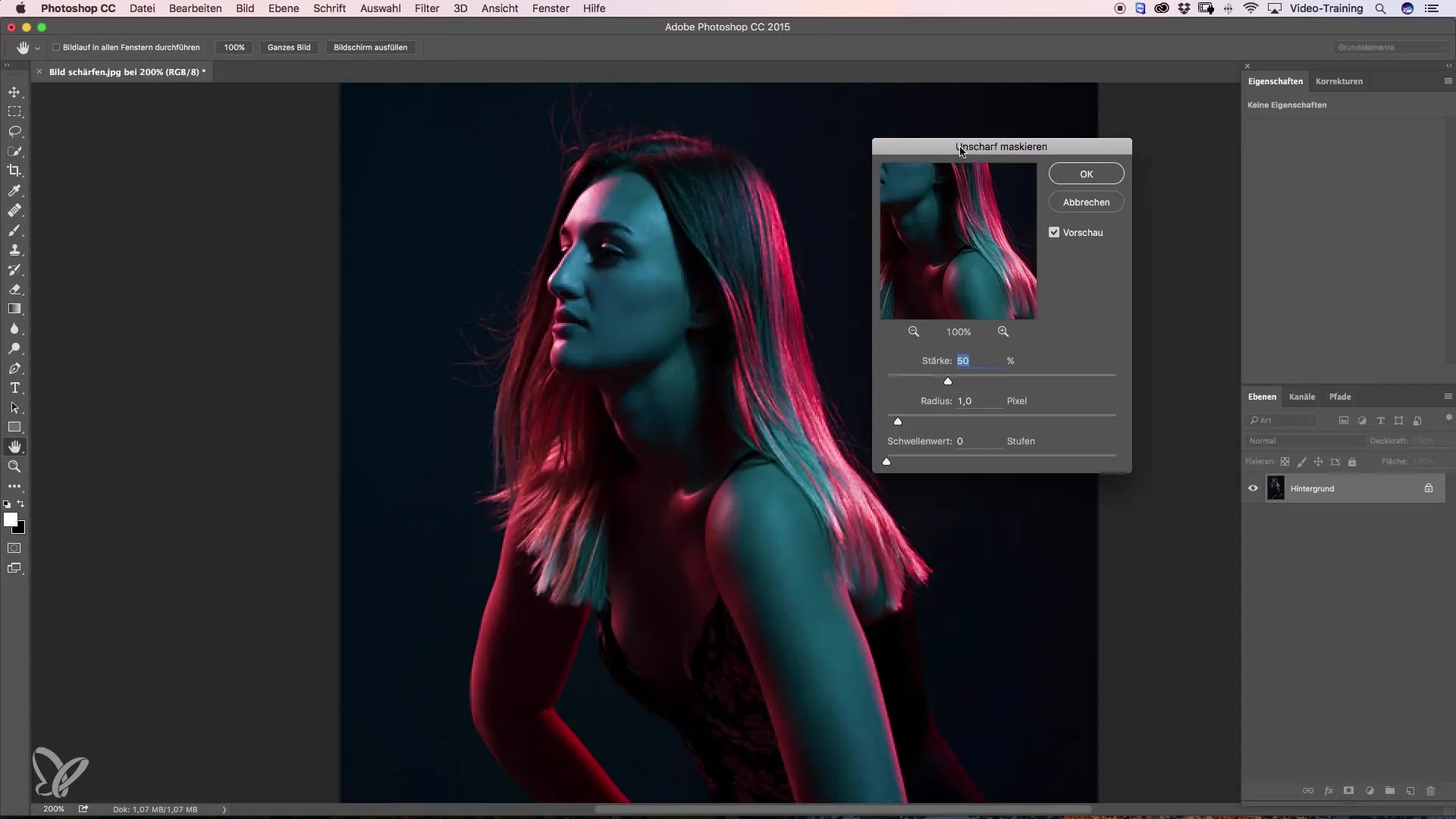
Task: Select the Path Selection tool
Action: (14, 408)
